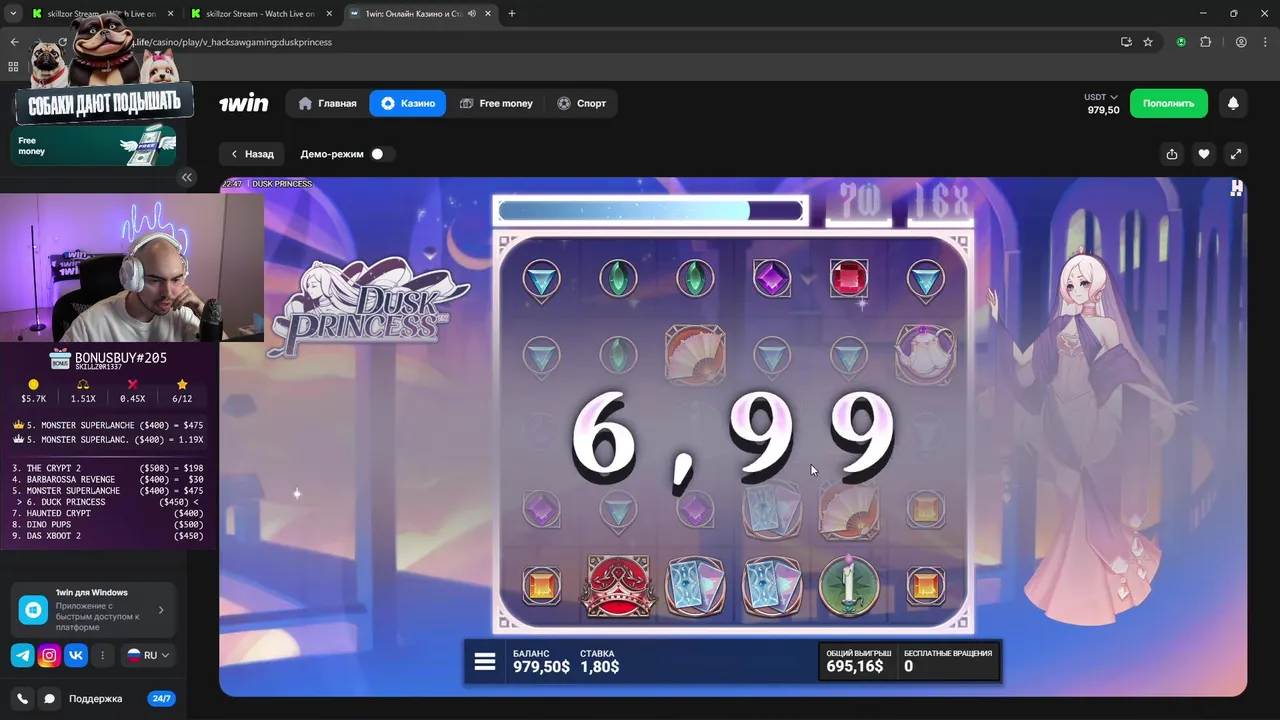
Task: Open the Chrome three-dot menu
Action: (1265, 42)
